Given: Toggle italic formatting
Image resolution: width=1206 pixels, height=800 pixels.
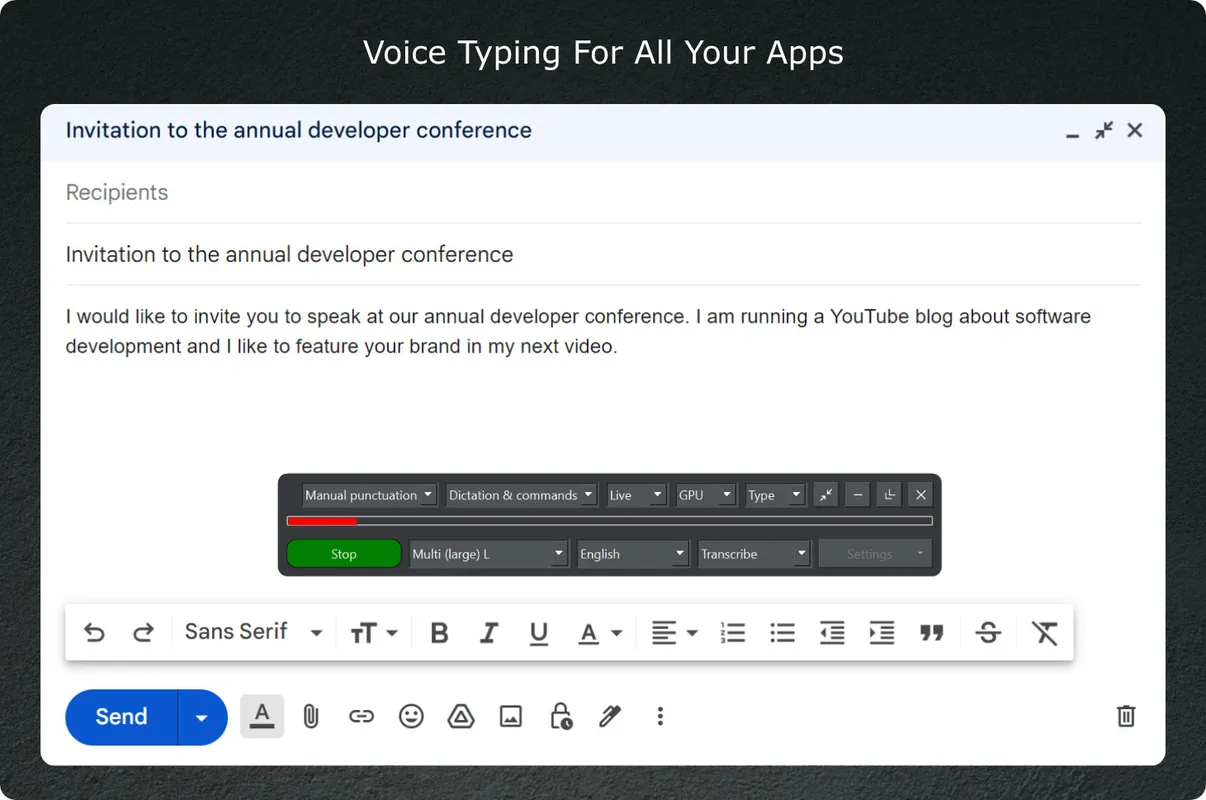Looking at the screenshot, I should (x=489, y=633).
